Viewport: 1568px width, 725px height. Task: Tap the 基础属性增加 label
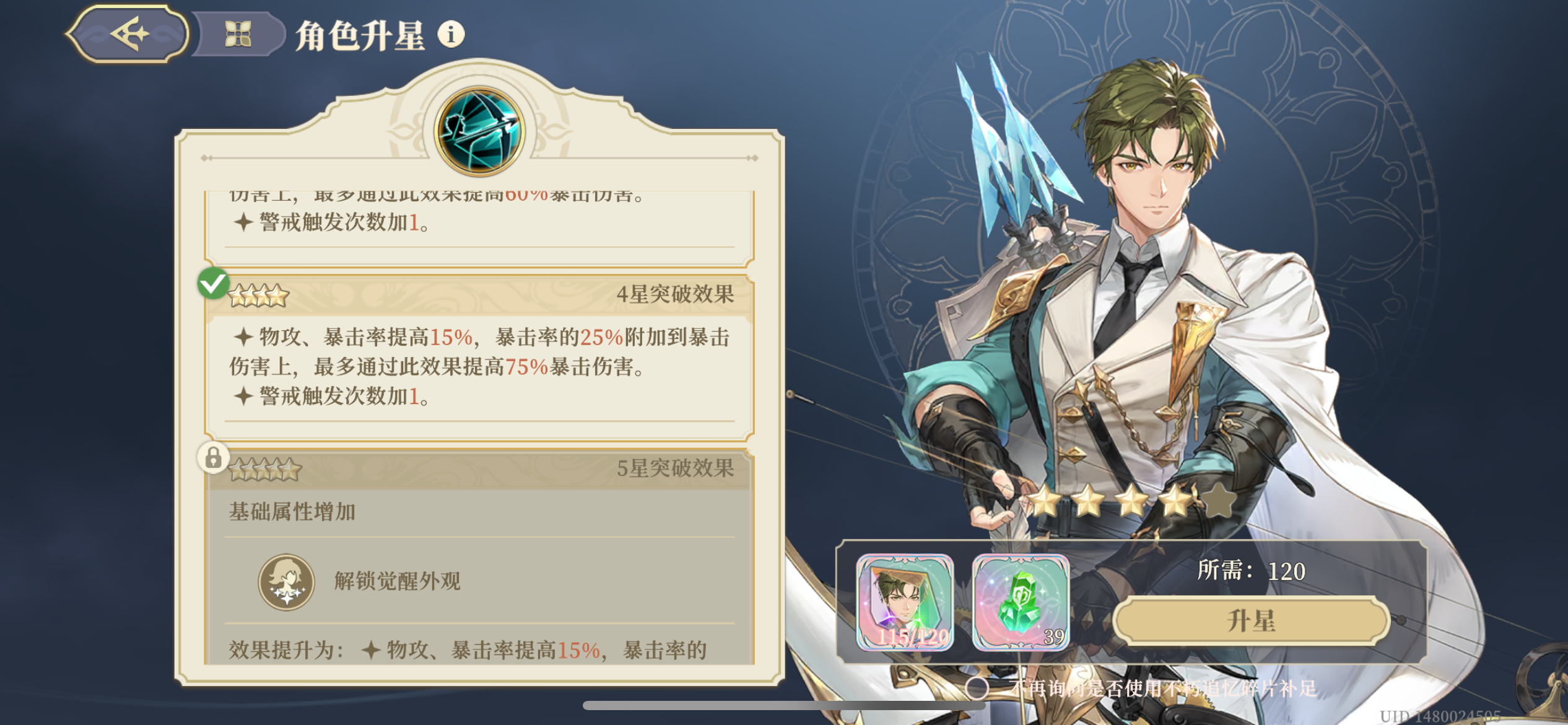coord(292,512)
